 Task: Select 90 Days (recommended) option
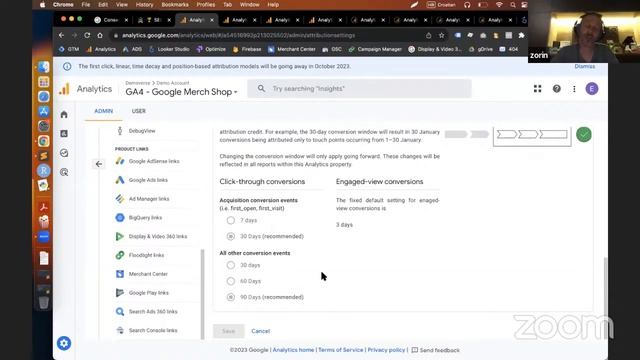[x=231, y=297]
